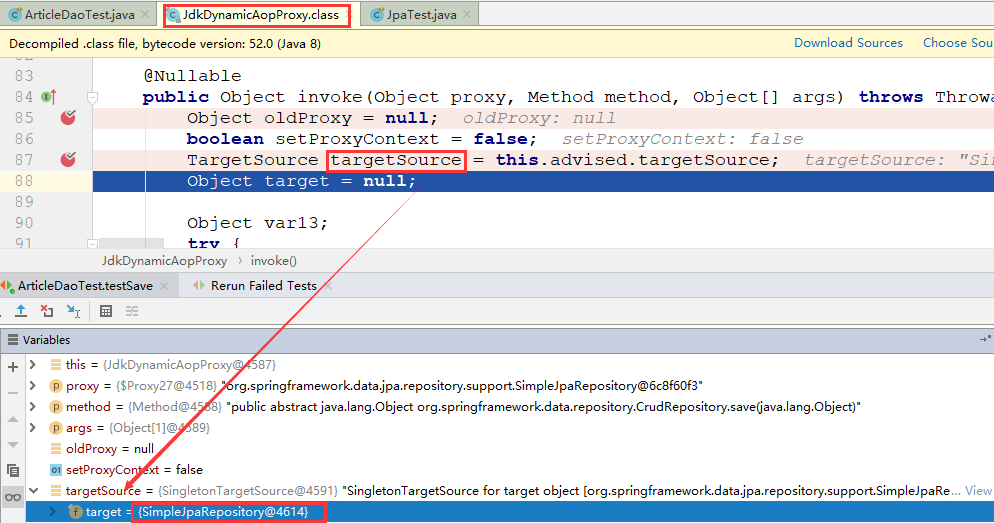Click the remove watch minus icon
This screenshot has height=523, width=994.
pos(13,393)
